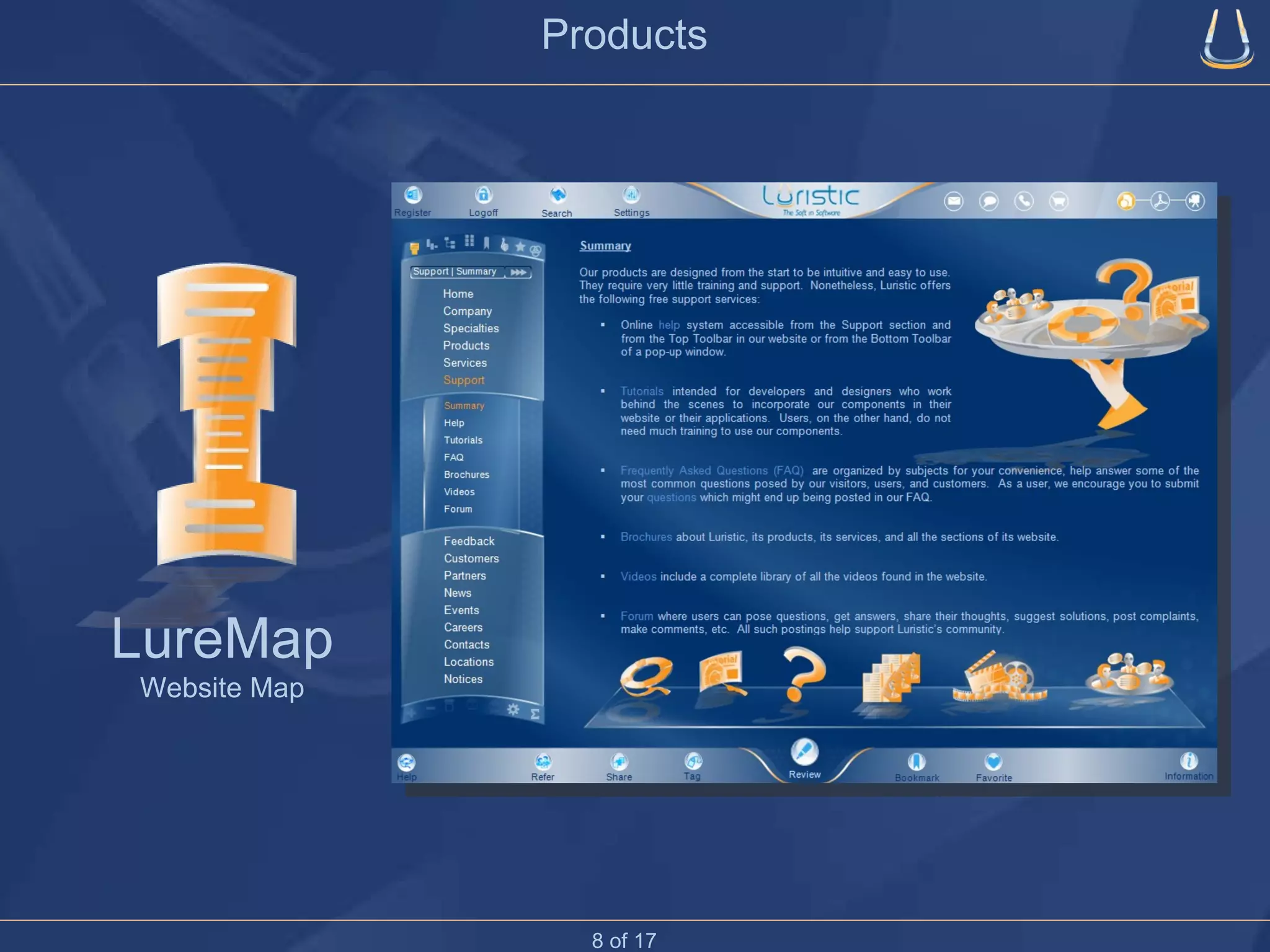Click the stacked brochures thumbnail
The image size is (1270, 952).
click(891, 677)
